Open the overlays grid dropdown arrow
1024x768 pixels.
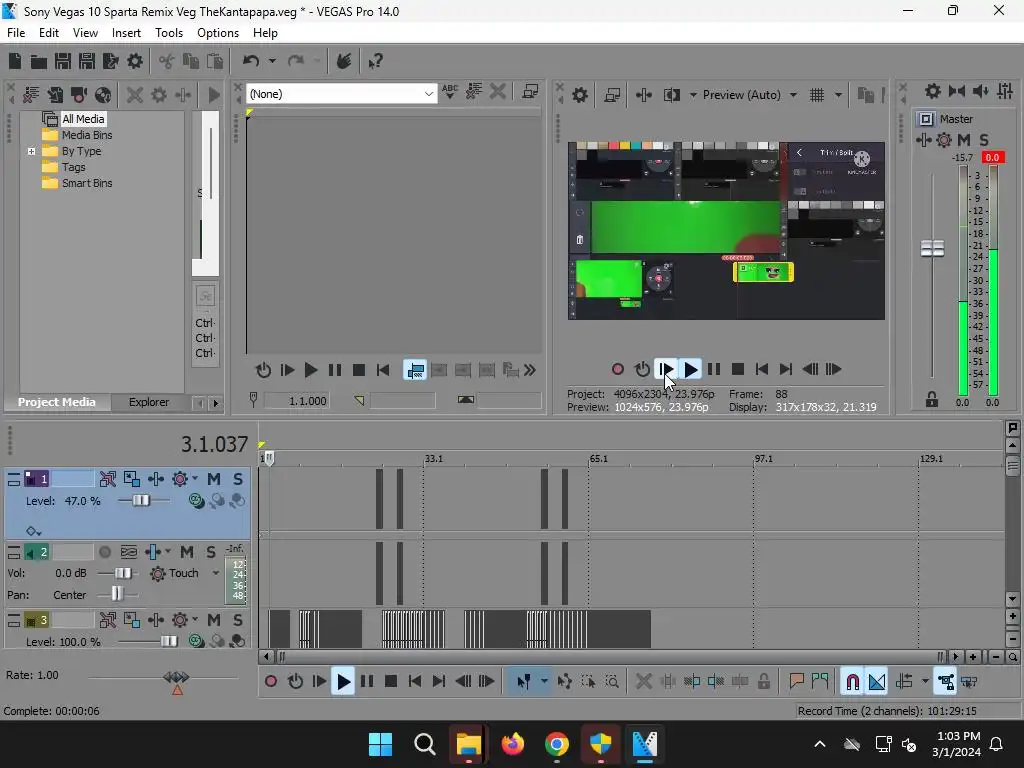point(838,95)
